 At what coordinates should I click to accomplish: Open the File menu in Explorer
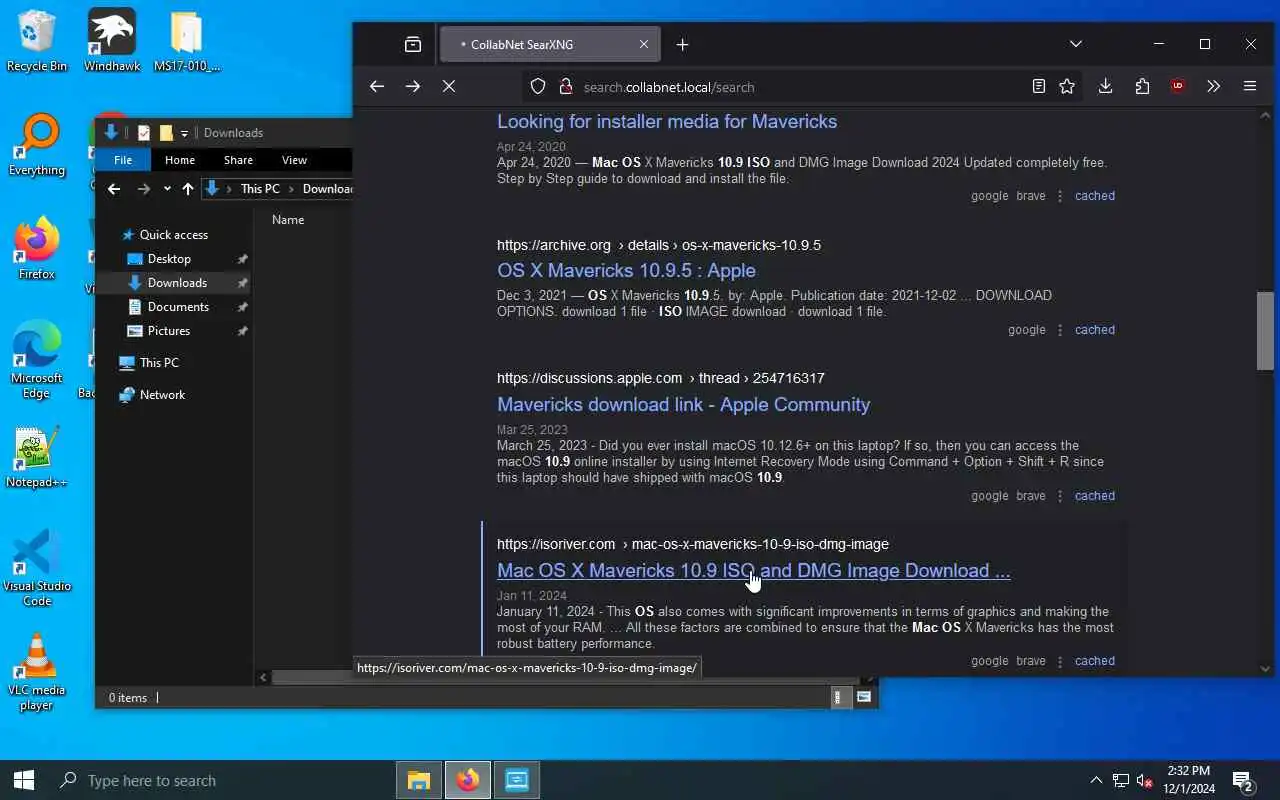coord(123,160)
